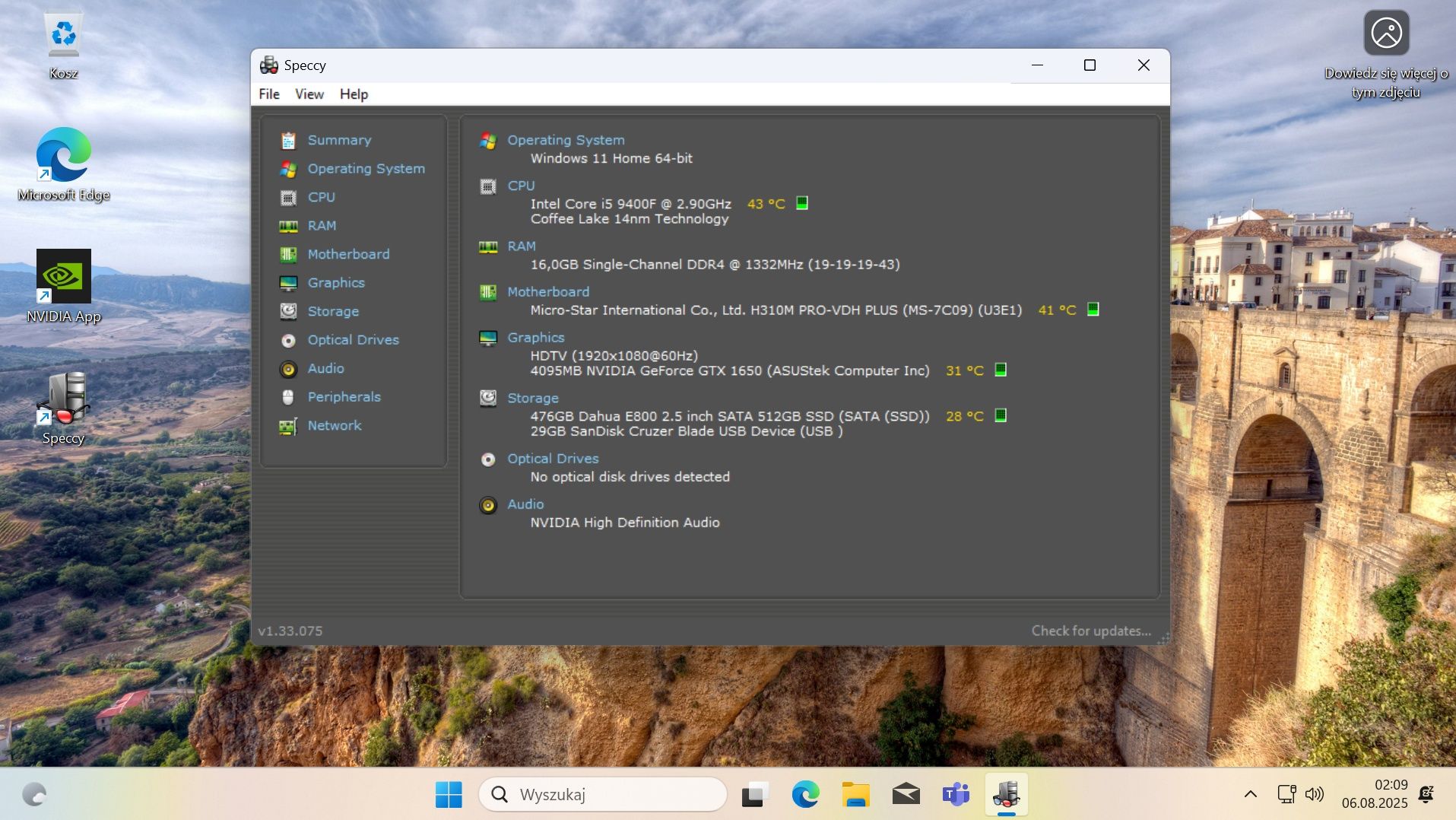Image resolution: width=1456 pixels, height=820 pixels.
Task: Click the Optical Drives disc icon in sidebar
Action: tap(288, 340)
